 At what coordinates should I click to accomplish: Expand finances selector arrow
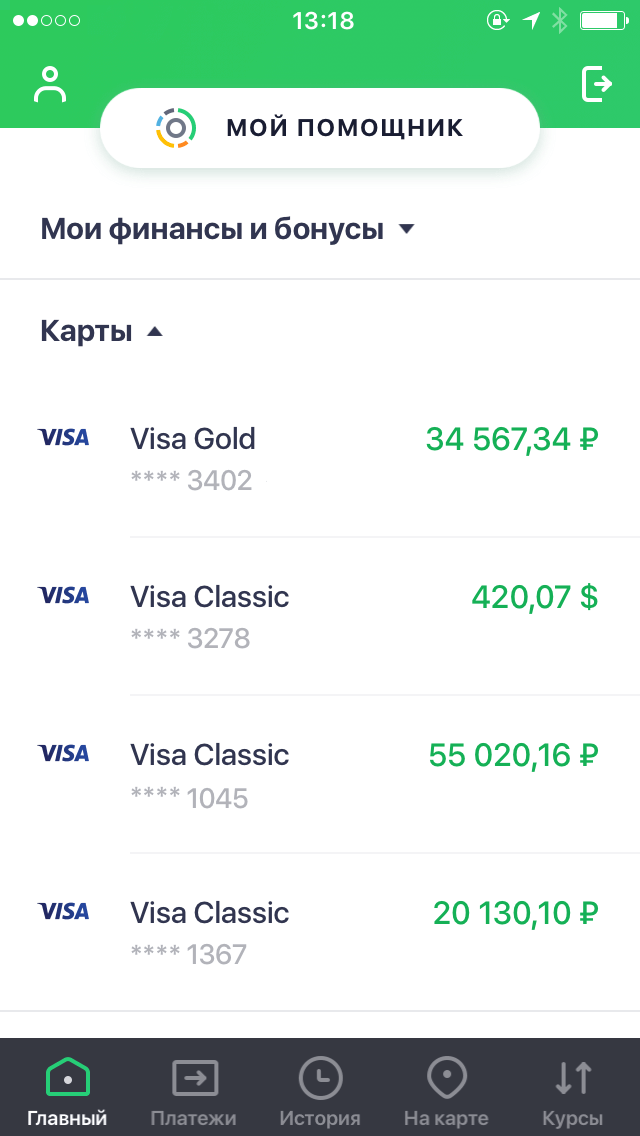point(406,228)
